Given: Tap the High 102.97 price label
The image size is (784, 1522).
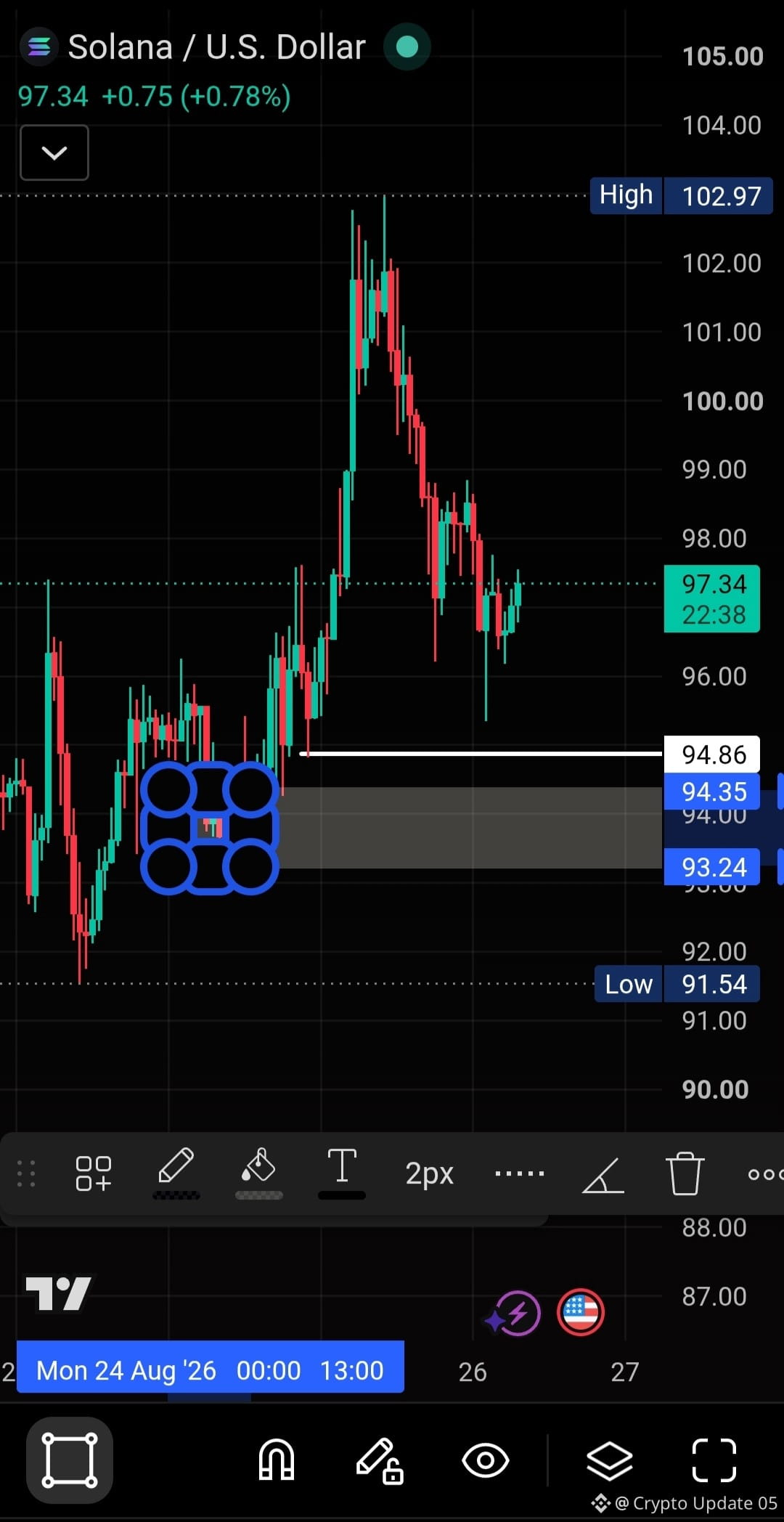Looking at the screenshot, I should coord(681,196).
